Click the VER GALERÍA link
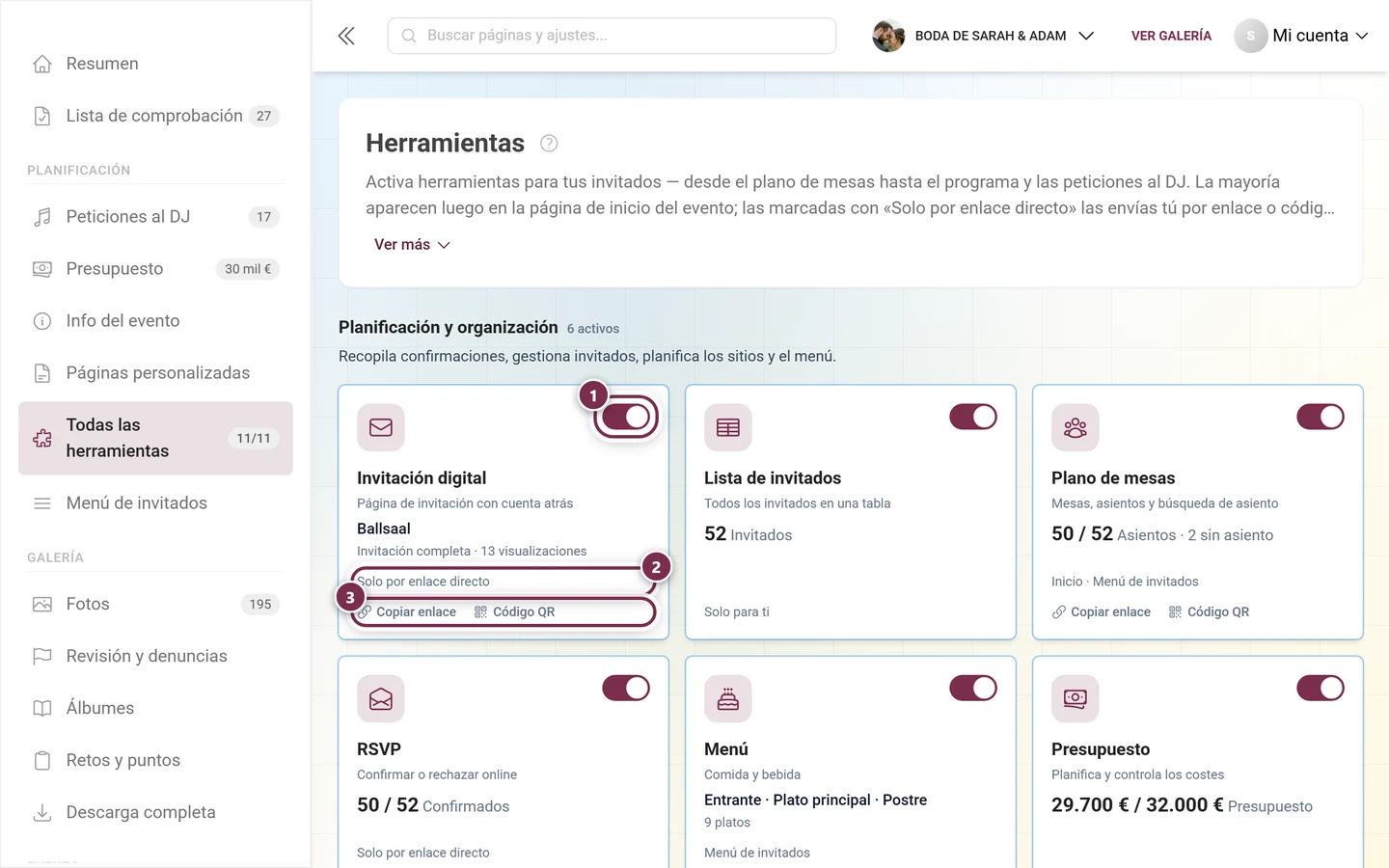 pyautogui.click(x=1171, y=36)
